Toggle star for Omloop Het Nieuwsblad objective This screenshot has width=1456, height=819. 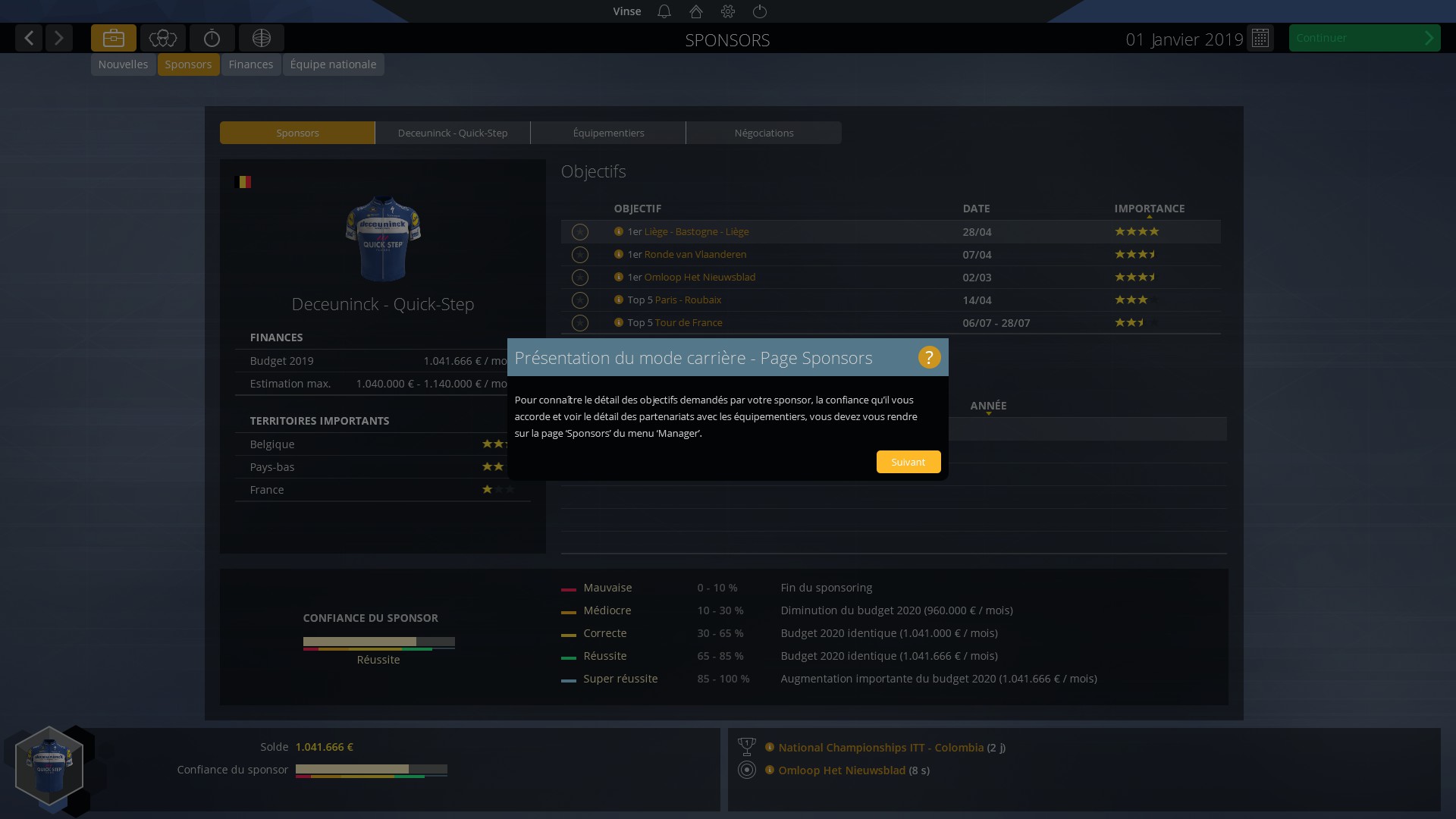[580, 278]
